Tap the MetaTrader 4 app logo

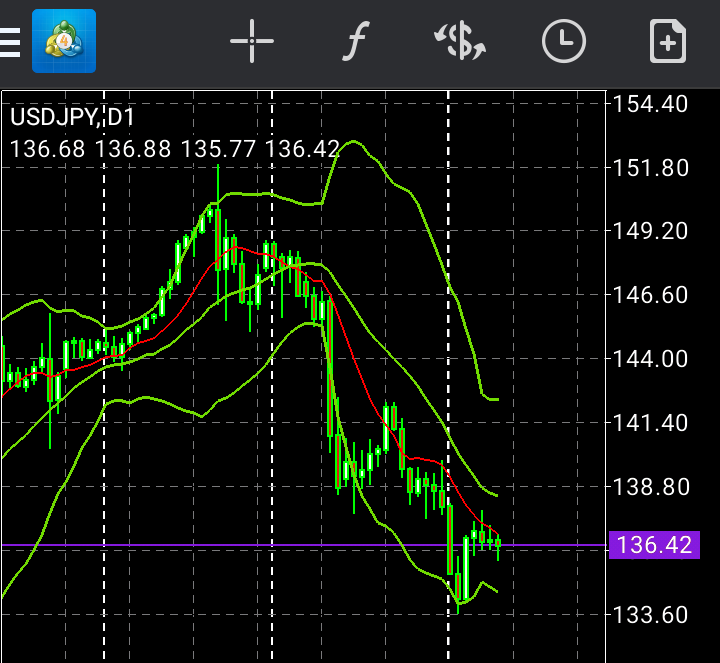pyautogui.click(x=64, y=41)
